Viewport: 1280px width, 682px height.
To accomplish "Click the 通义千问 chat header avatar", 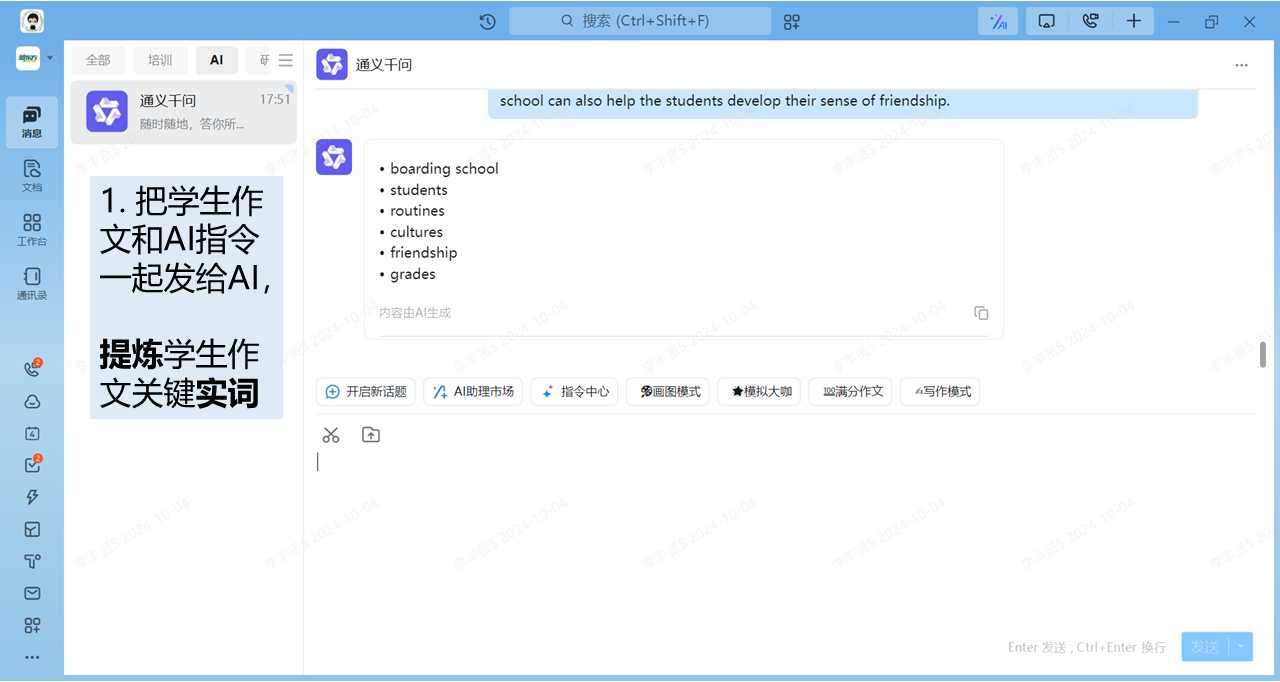I will click(x=332, y=64).
